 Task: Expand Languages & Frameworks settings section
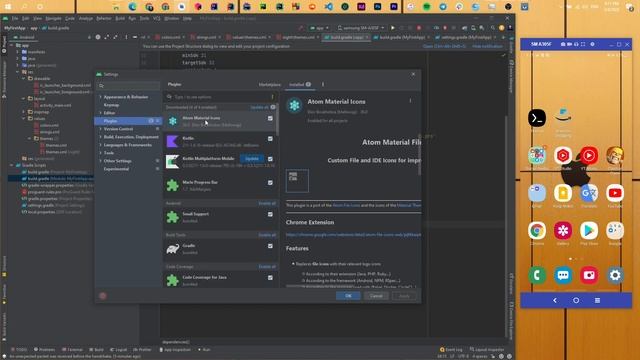(100, 145)
